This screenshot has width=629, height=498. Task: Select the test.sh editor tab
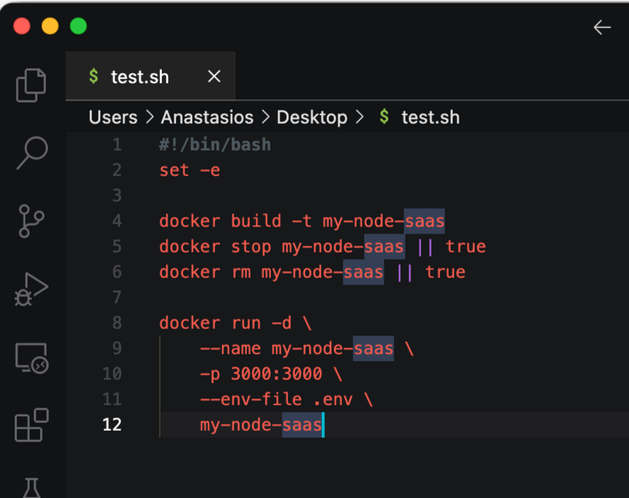click(x=139, y=77)
